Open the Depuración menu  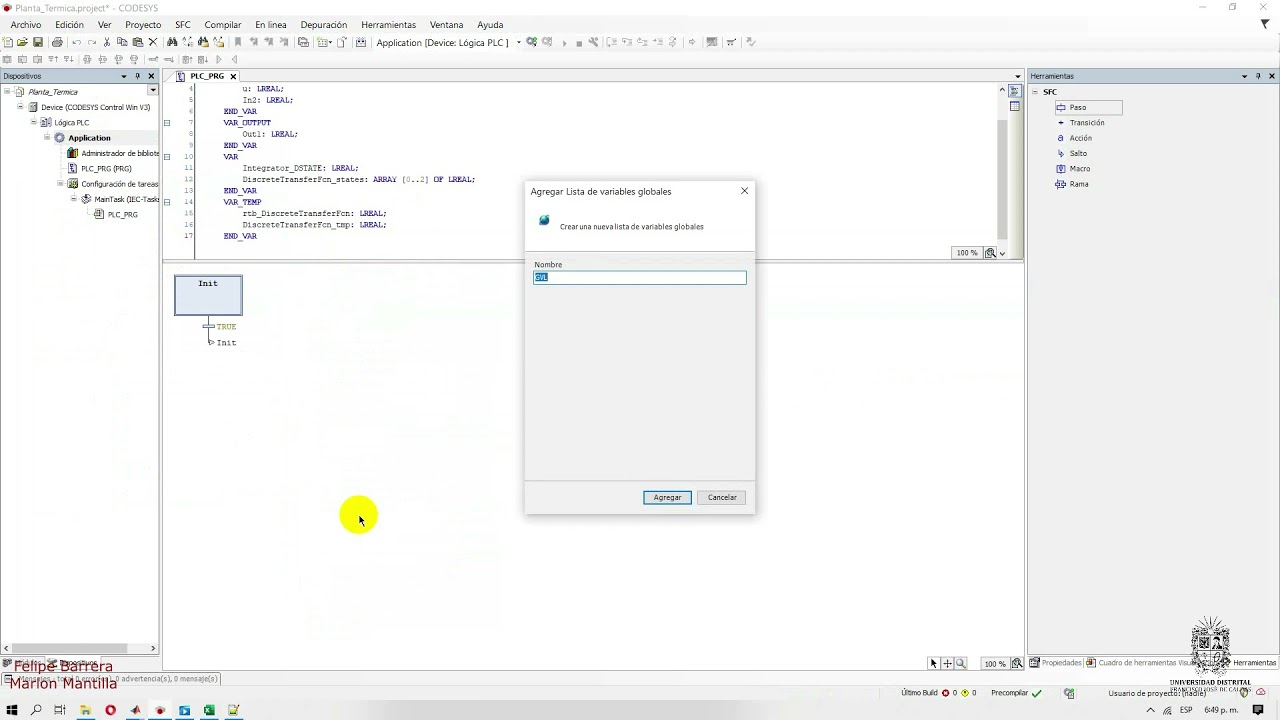(x=324, y=25)
